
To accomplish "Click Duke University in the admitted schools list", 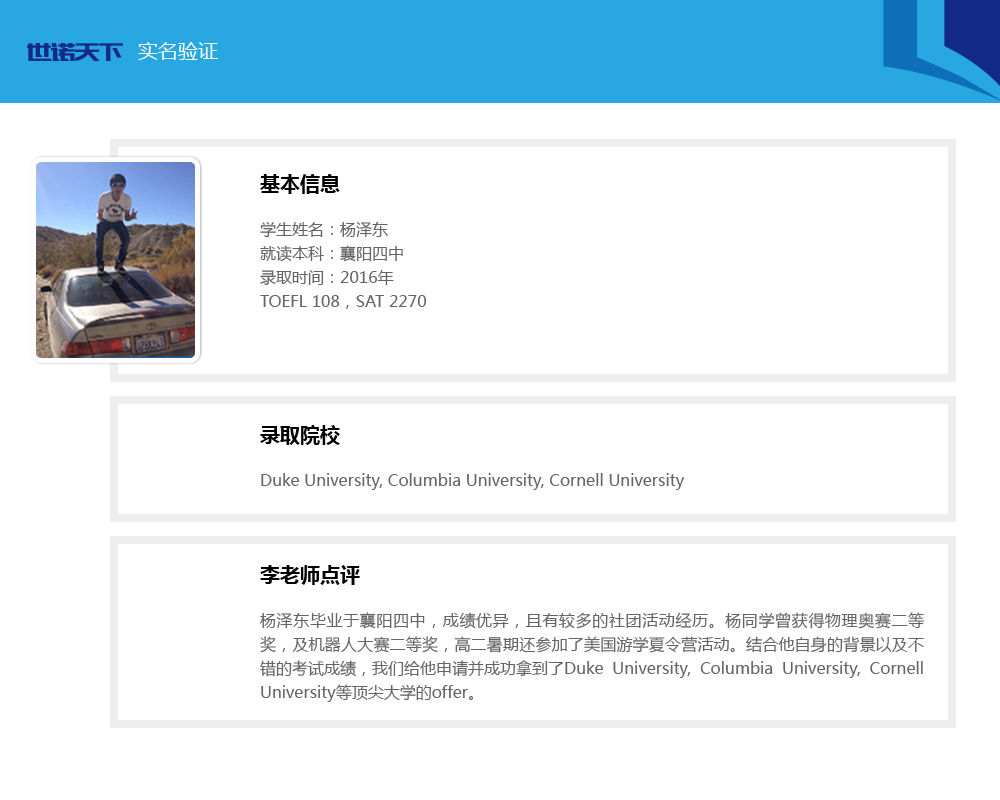I will (319, 481).
